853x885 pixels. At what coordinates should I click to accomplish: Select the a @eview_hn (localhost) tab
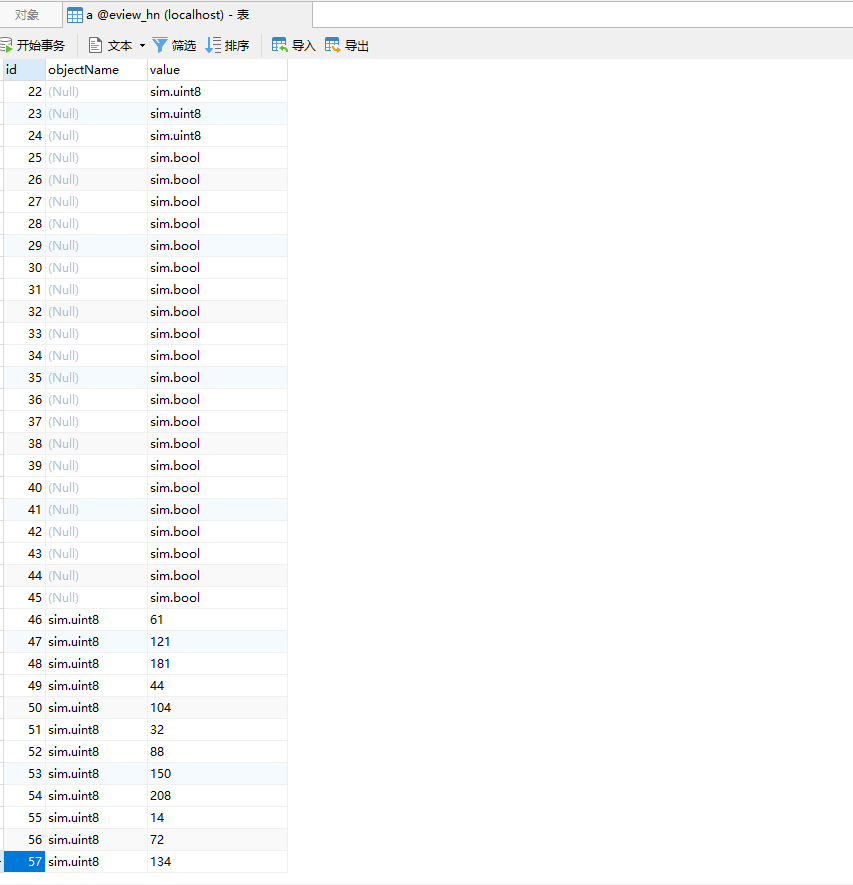187,15
